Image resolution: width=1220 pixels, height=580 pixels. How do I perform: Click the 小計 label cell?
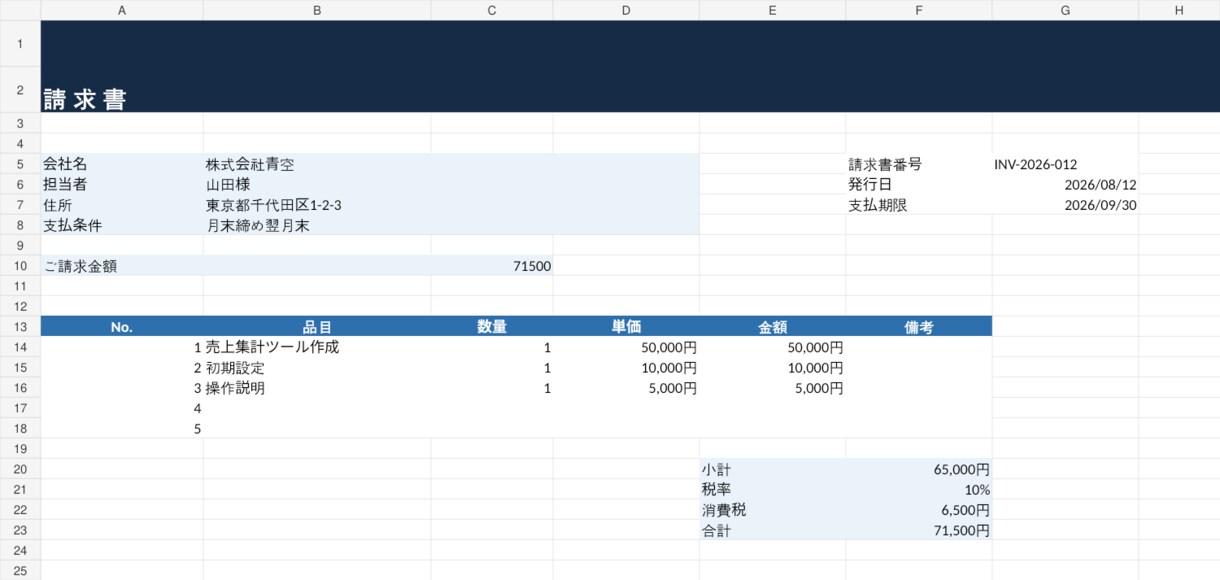[772, 469]
